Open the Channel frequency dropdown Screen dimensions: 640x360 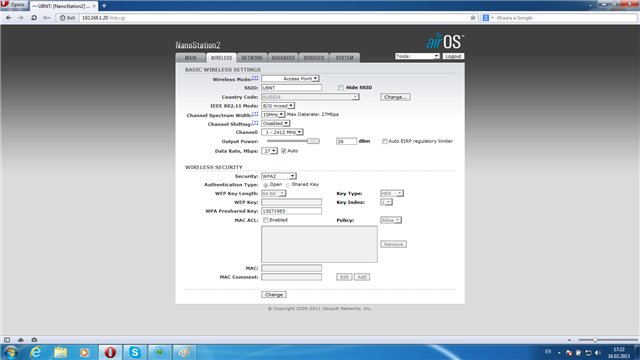click(282, 132)
